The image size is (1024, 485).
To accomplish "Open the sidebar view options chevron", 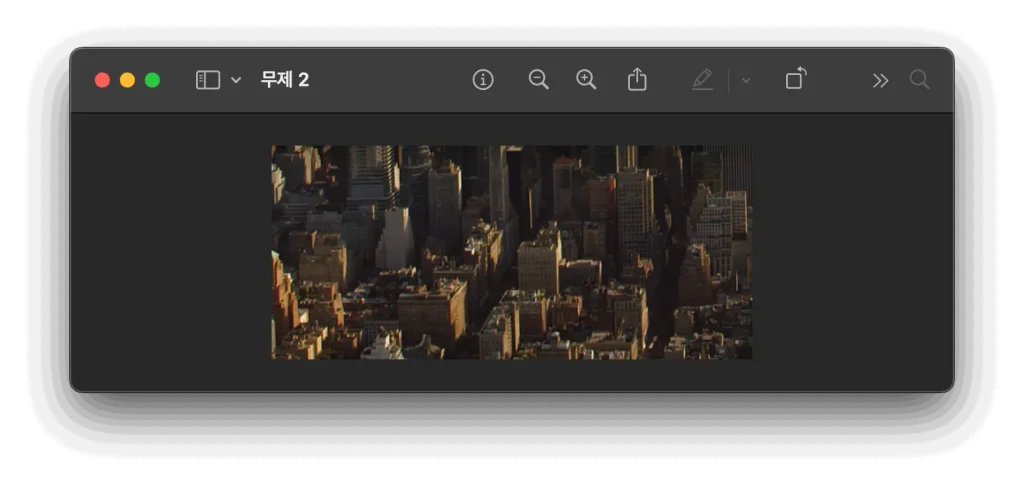I will pyautogui.click(x=236, y=80).
